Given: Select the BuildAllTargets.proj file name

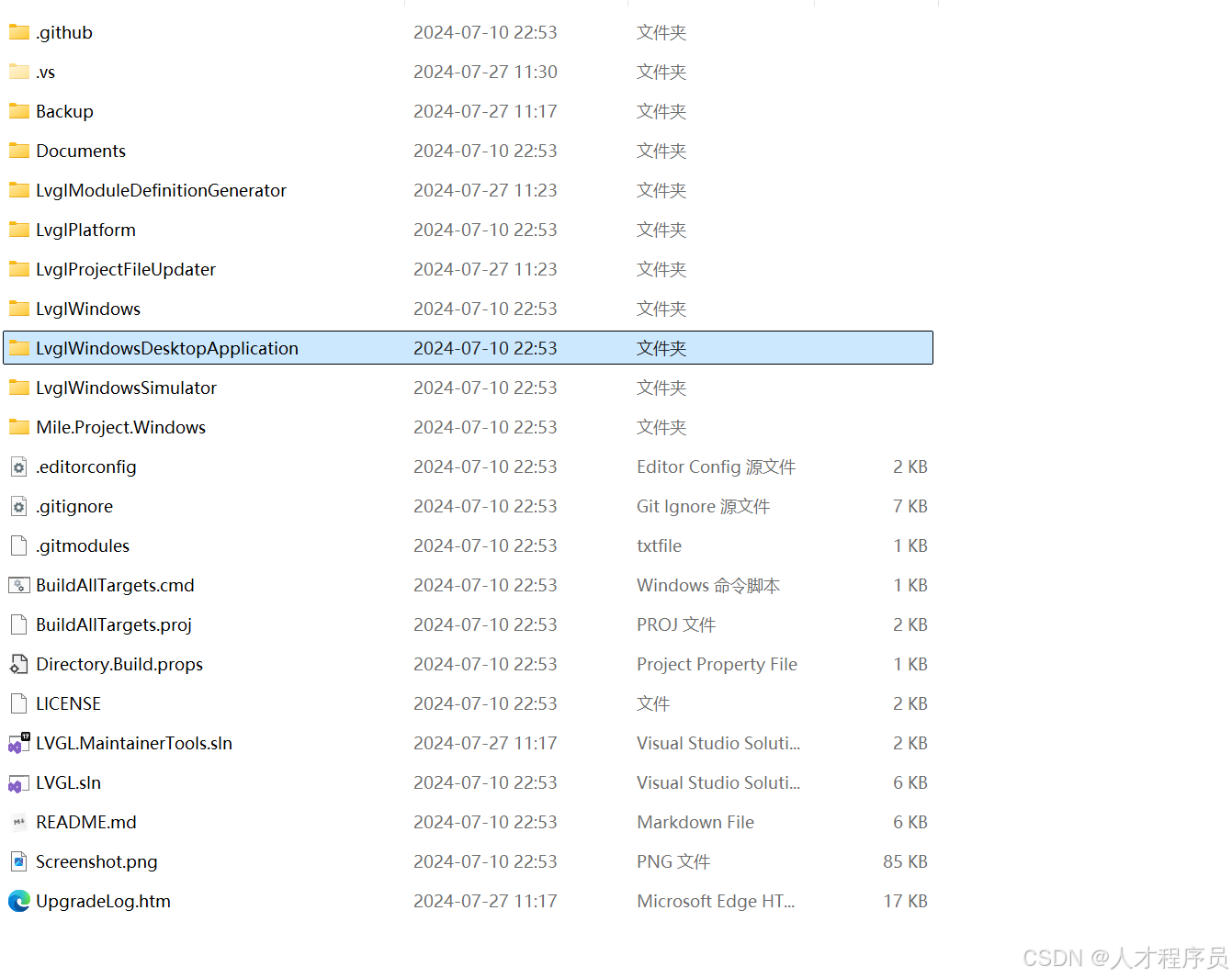Looking at the screenshot, I should point(114,624).
